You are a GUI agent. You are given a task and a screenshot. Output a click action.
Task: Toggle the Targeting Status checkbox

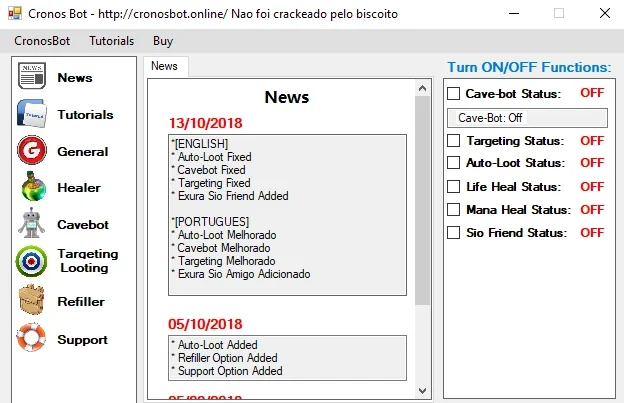453,140
